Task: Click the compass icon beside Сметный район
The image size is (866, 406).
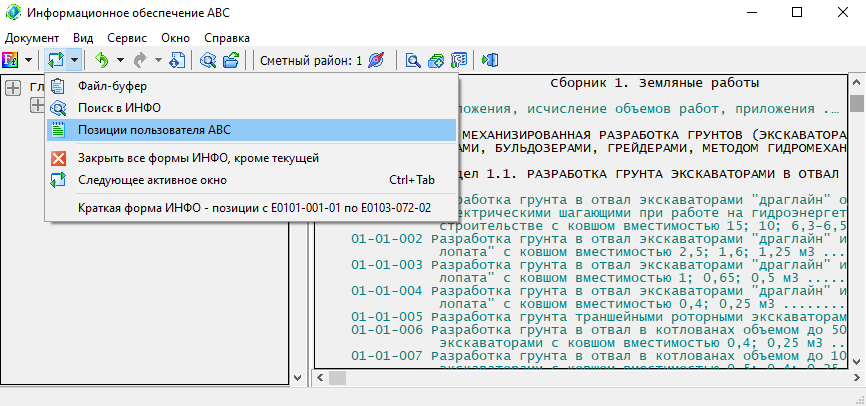Action: [x=376, y=60]
